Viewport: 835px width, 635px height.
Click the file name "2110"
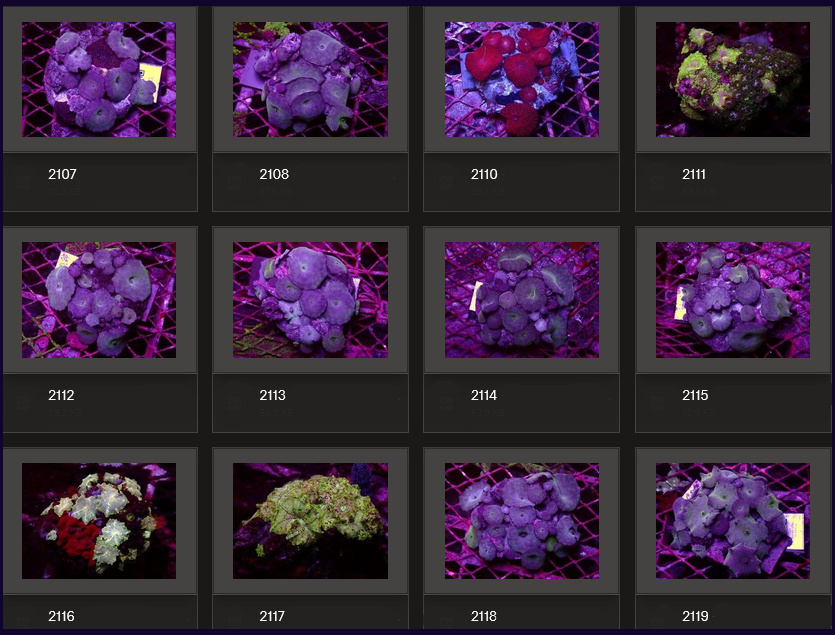(484, 174)
